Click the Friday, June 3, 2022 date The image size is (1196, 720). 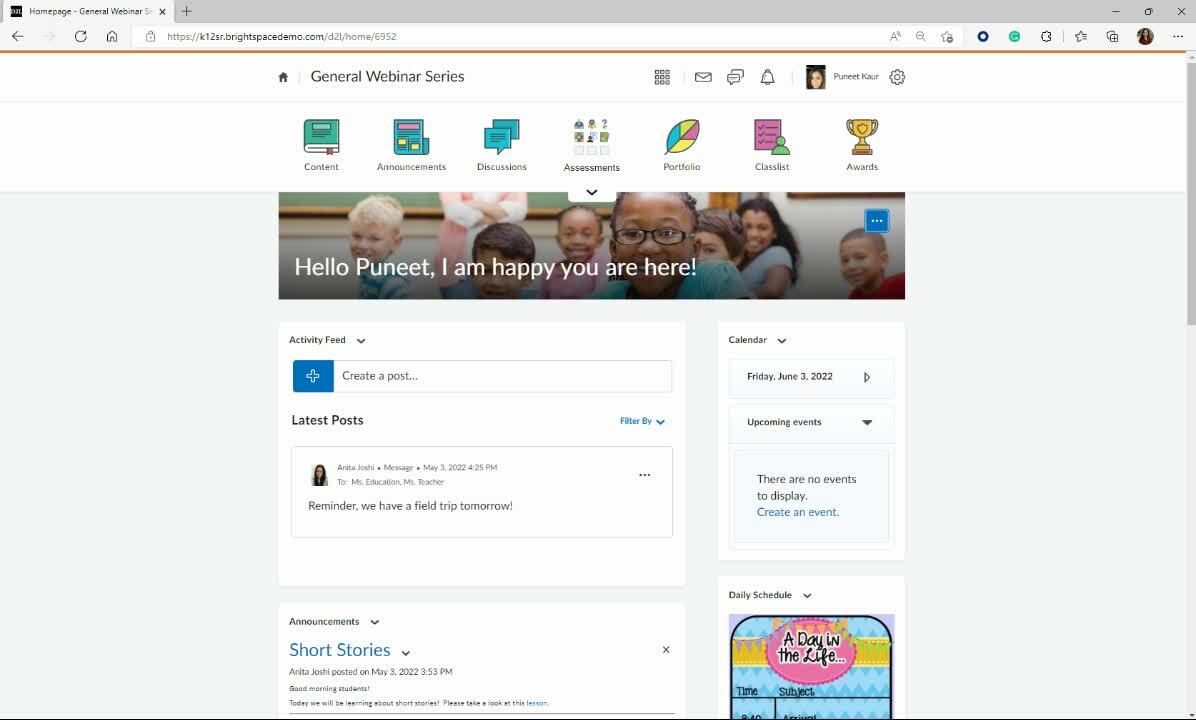[789, 376]
